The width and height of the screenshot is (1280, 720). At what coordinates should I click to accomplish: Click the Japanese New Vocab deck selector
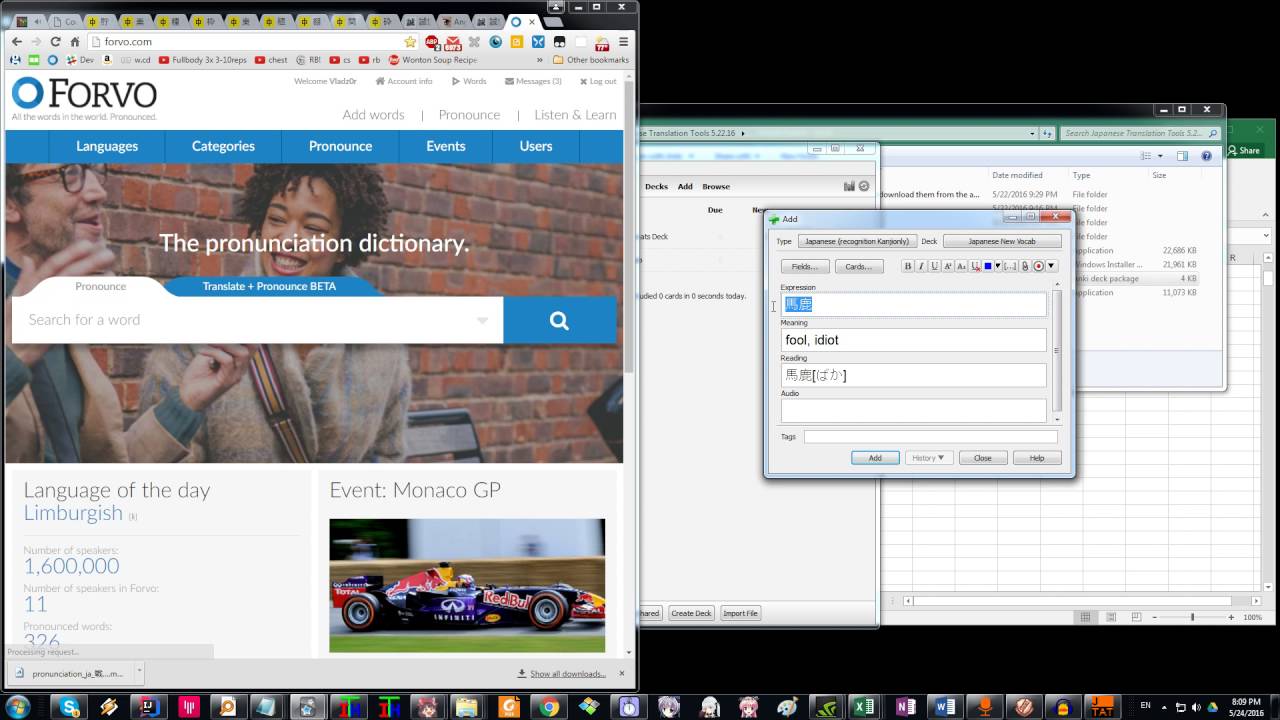pyautogui.click(x=1002, y=241)
